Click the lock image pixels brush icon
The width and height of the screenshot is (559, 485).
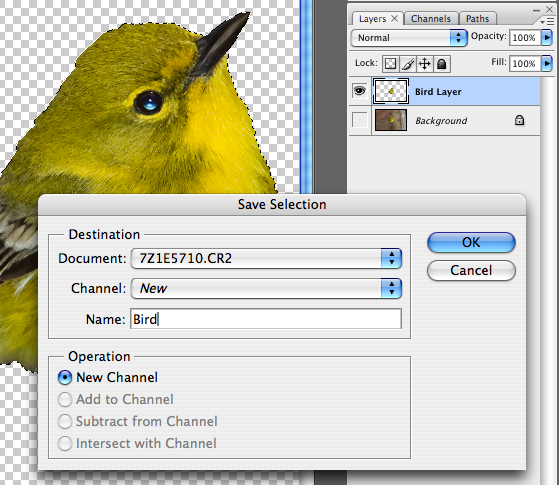point(407,64)
